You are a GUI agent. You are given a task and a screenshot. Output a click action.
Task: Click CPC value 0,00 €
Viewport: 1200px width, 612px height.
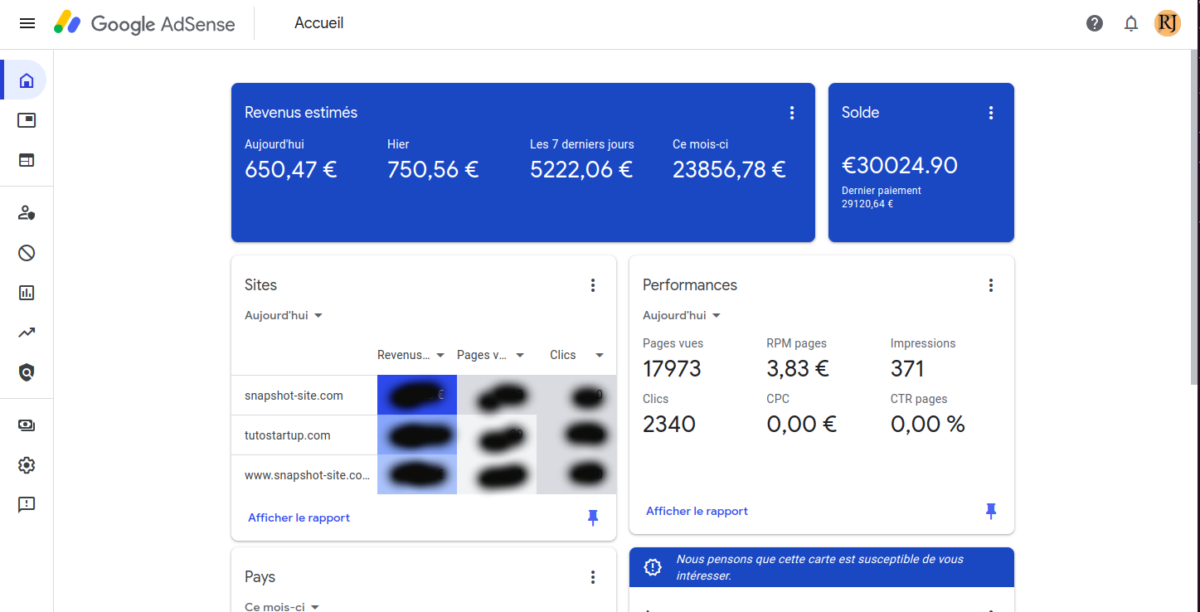[x=800, y=424]
